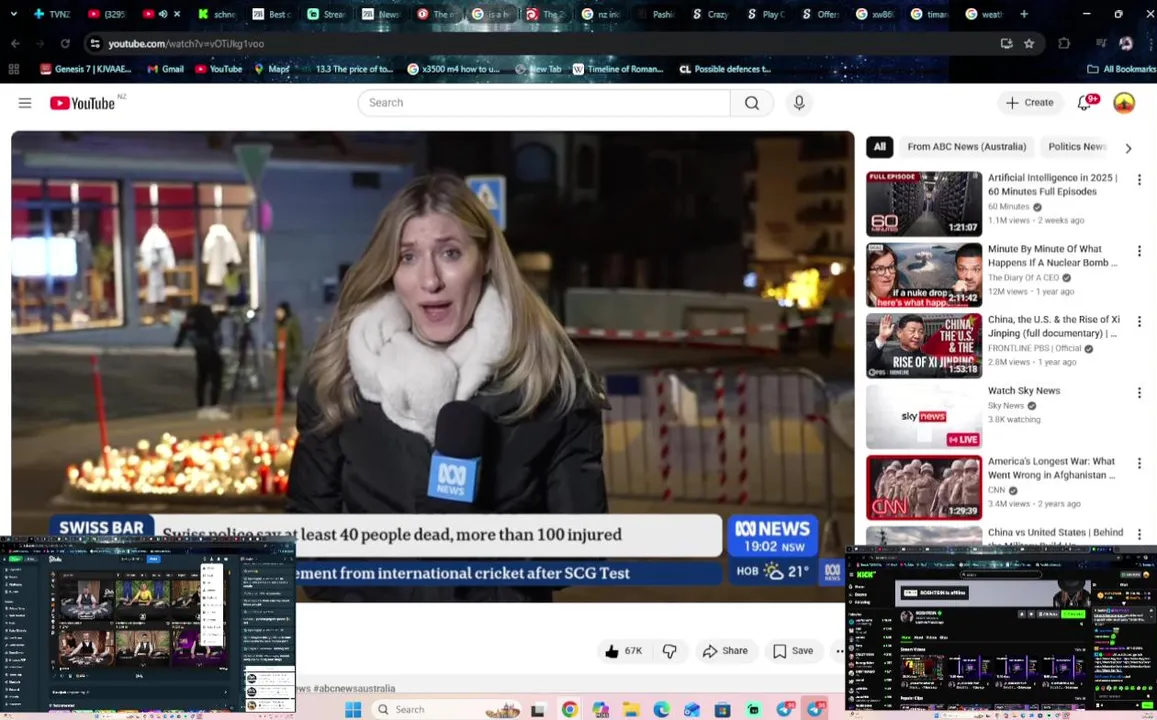The image size is (1157, 720).
Task: Open the YouTube guide hamburger menu
Action: (x=25, y=103)
